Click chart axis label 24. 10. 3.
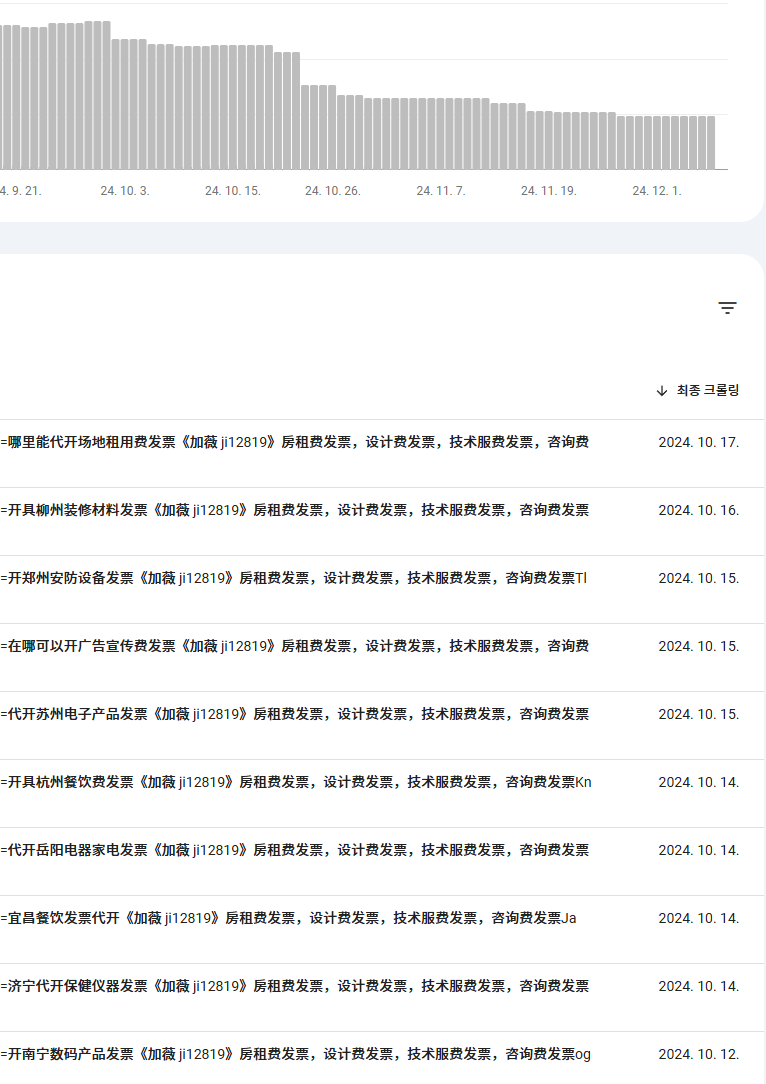This screenshot has width=766, height=1084. 125,191
